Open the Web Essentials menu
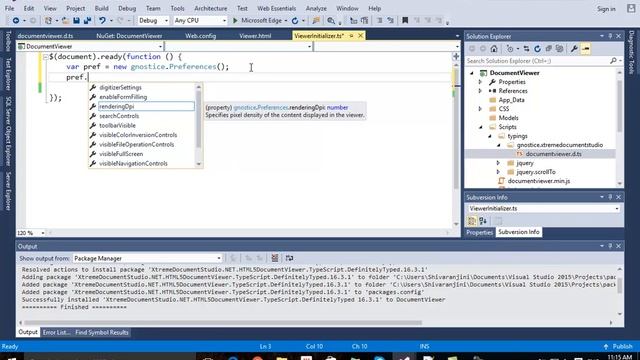This screenshot has height=360, width=640. [276, 8]
